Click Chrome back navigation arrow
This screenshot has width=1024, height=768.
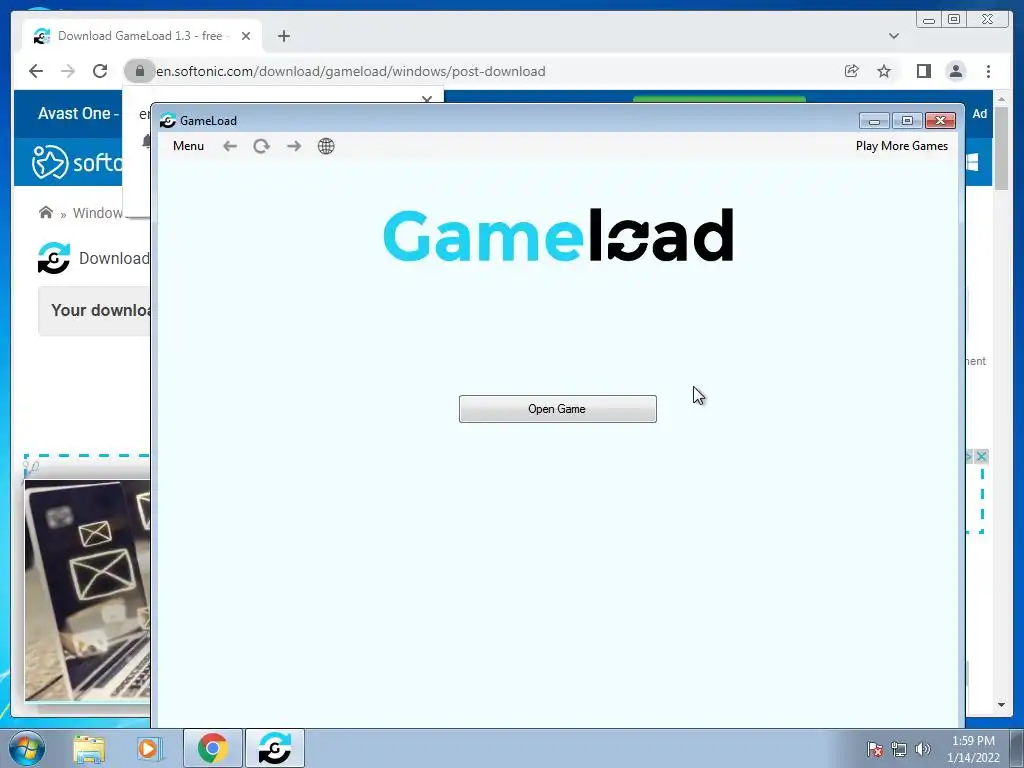point(36,71)
